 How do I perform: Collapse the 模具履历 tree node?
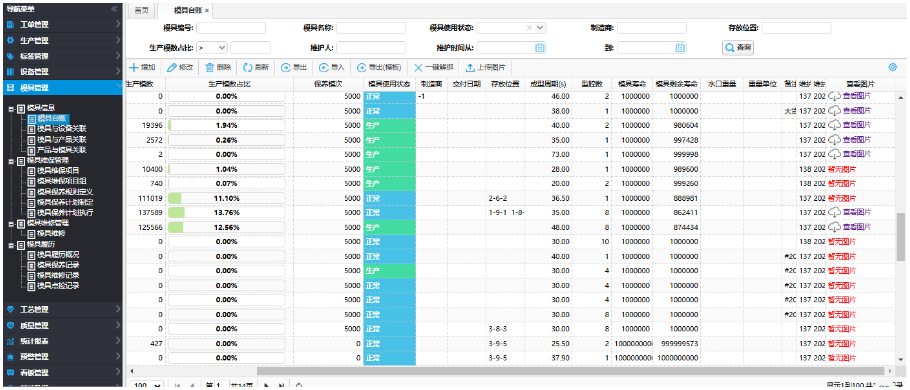click(11, 244)
